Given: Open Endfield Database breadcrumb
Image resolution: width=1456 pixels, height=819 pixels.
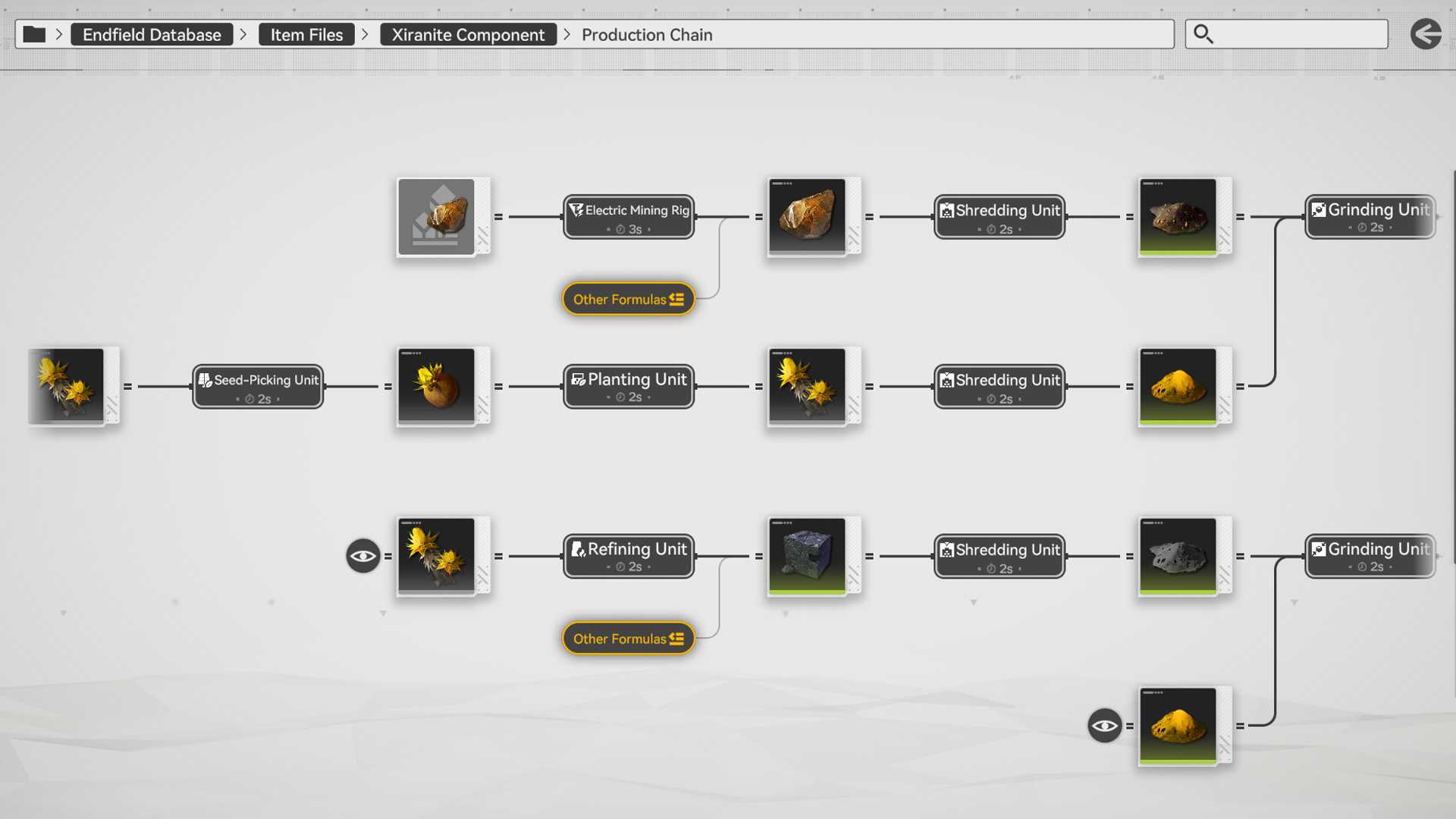Looking at the screenshot, I should (x=152, y=34).
